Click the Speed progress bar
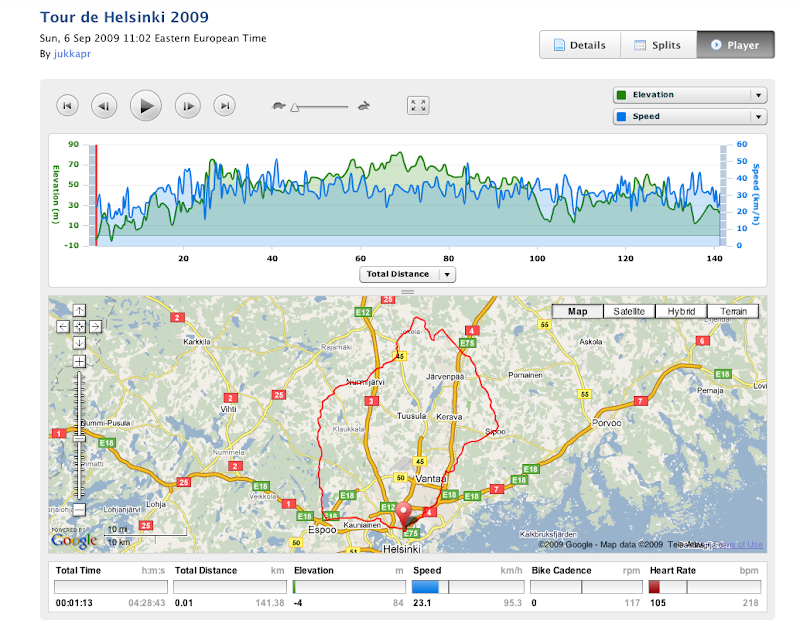The image size is (800, 641). tap(468, 587)
